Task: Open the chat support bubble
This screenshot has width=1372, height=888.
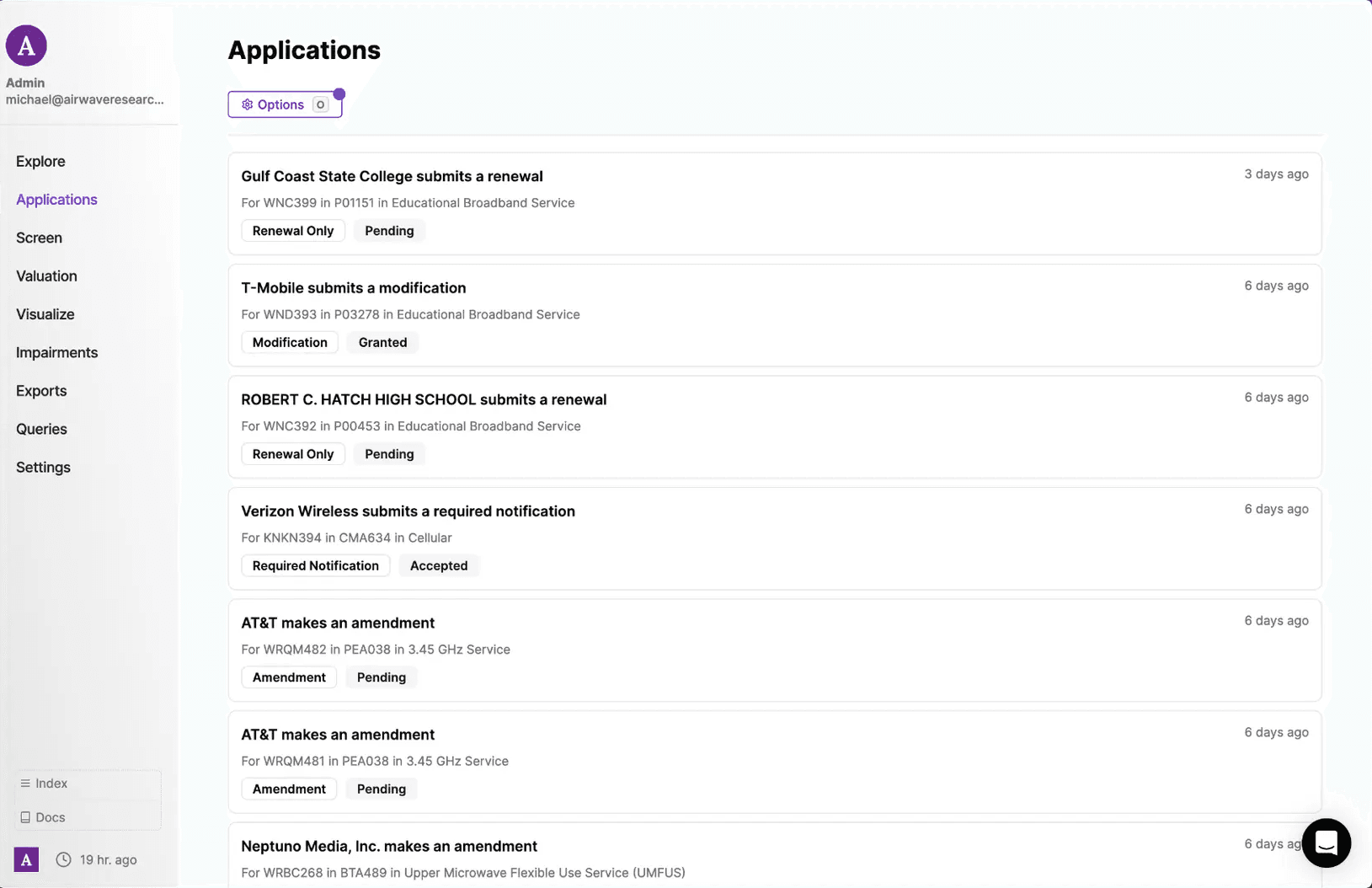Action: coord(1326,843)
